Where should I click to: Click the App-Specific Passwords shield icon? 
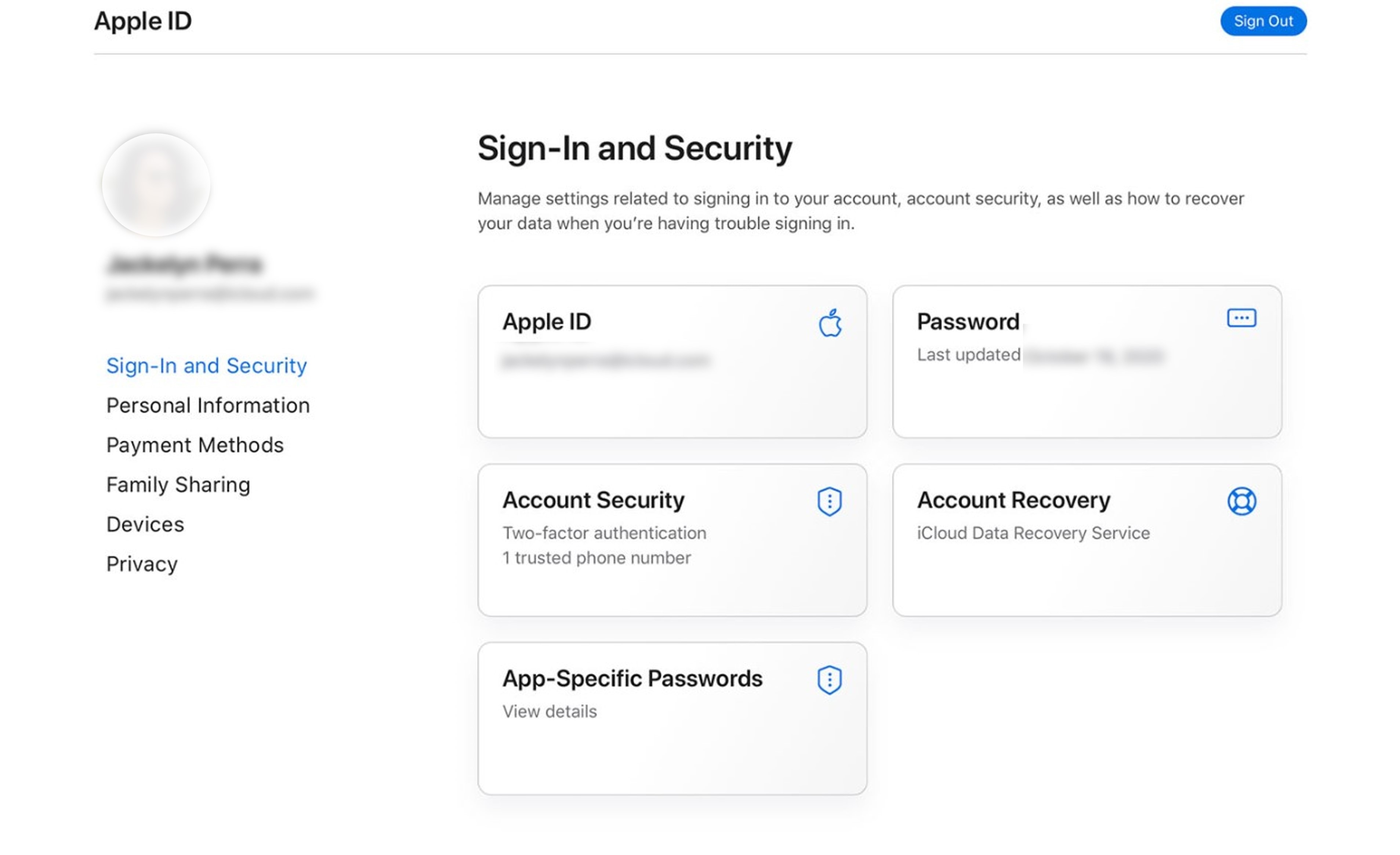point(830,680)
